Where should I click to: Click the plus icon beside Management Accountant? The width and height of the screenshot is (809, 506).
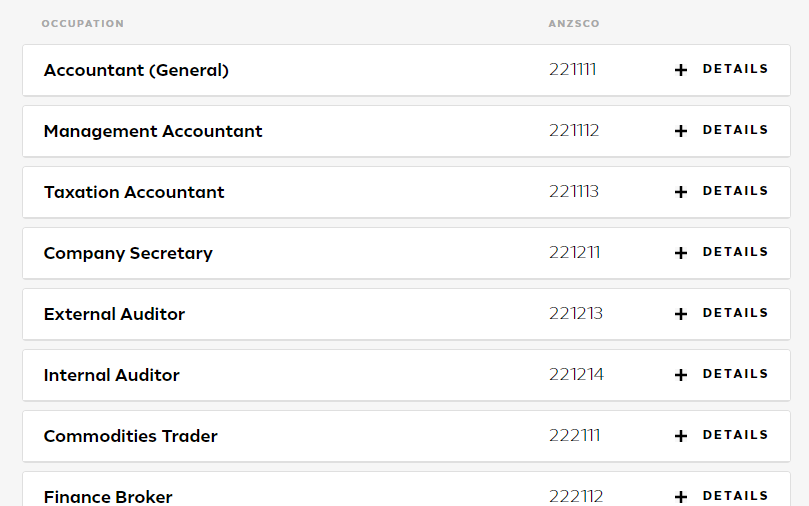681,131
